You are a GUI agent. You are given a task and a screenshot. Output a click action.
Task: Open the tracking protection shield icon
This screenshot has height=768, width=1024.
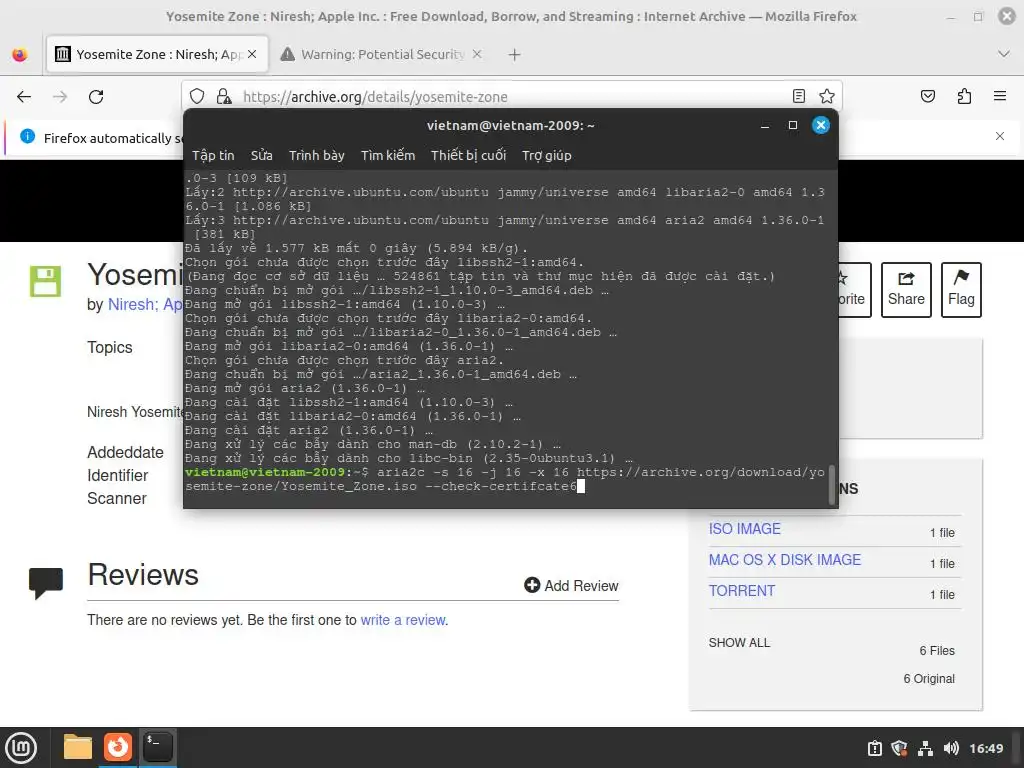tap(197, 97)
